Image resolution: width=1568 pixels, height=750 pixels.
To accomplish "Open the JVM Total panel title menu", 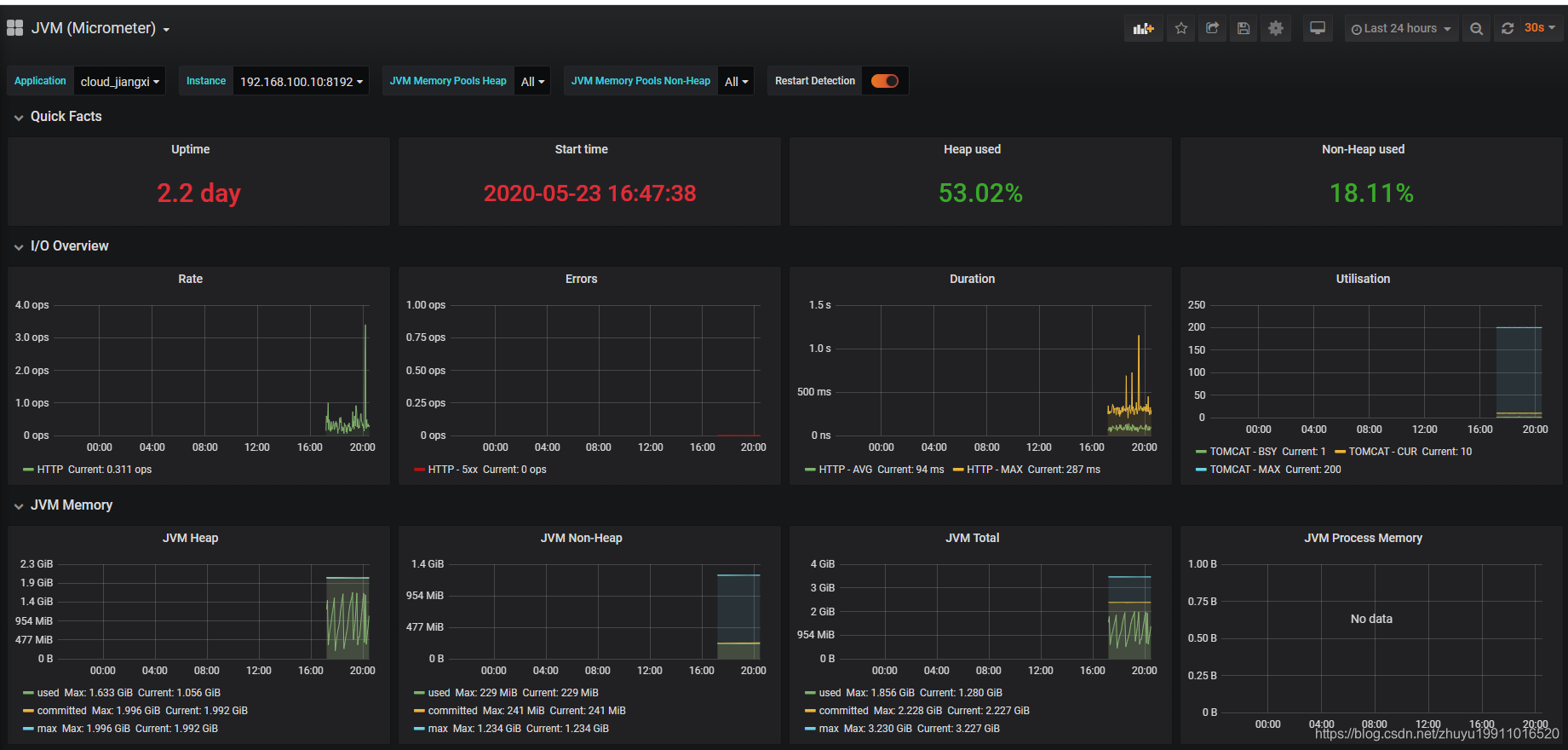I will pos(973,538).
